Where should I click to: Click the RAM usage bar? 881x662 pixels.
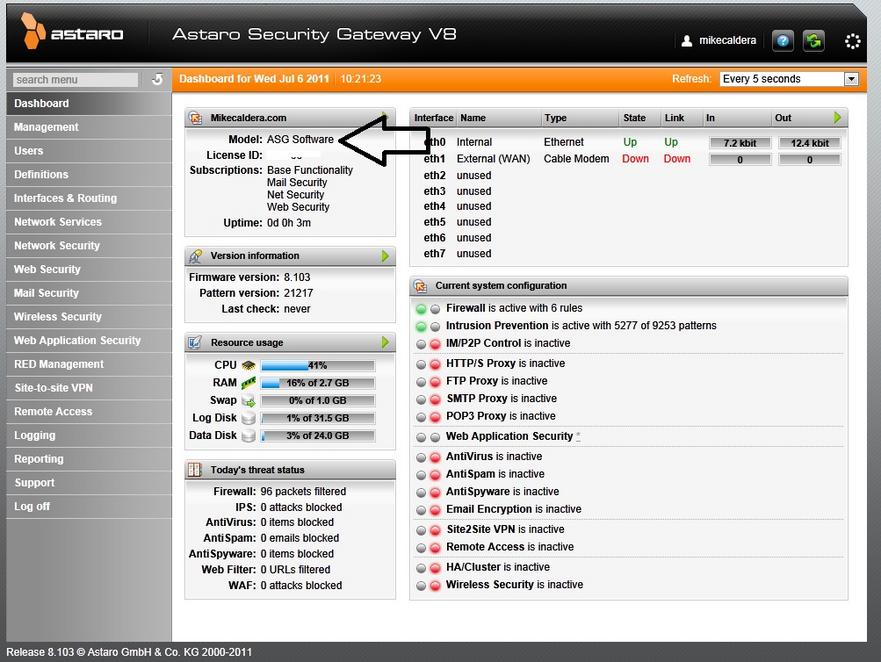[317, 383]
